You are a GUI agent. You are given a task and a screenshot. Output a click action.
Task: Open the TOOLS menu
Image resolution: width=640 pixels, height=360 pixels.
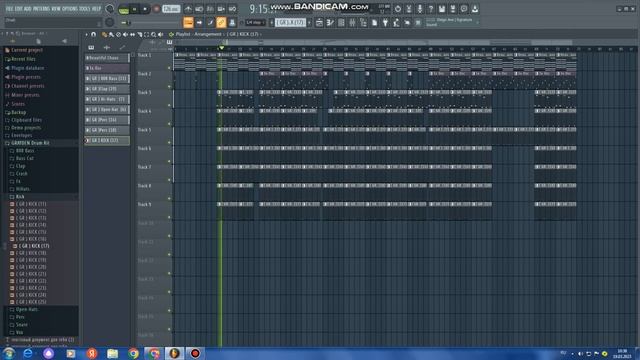86,9
